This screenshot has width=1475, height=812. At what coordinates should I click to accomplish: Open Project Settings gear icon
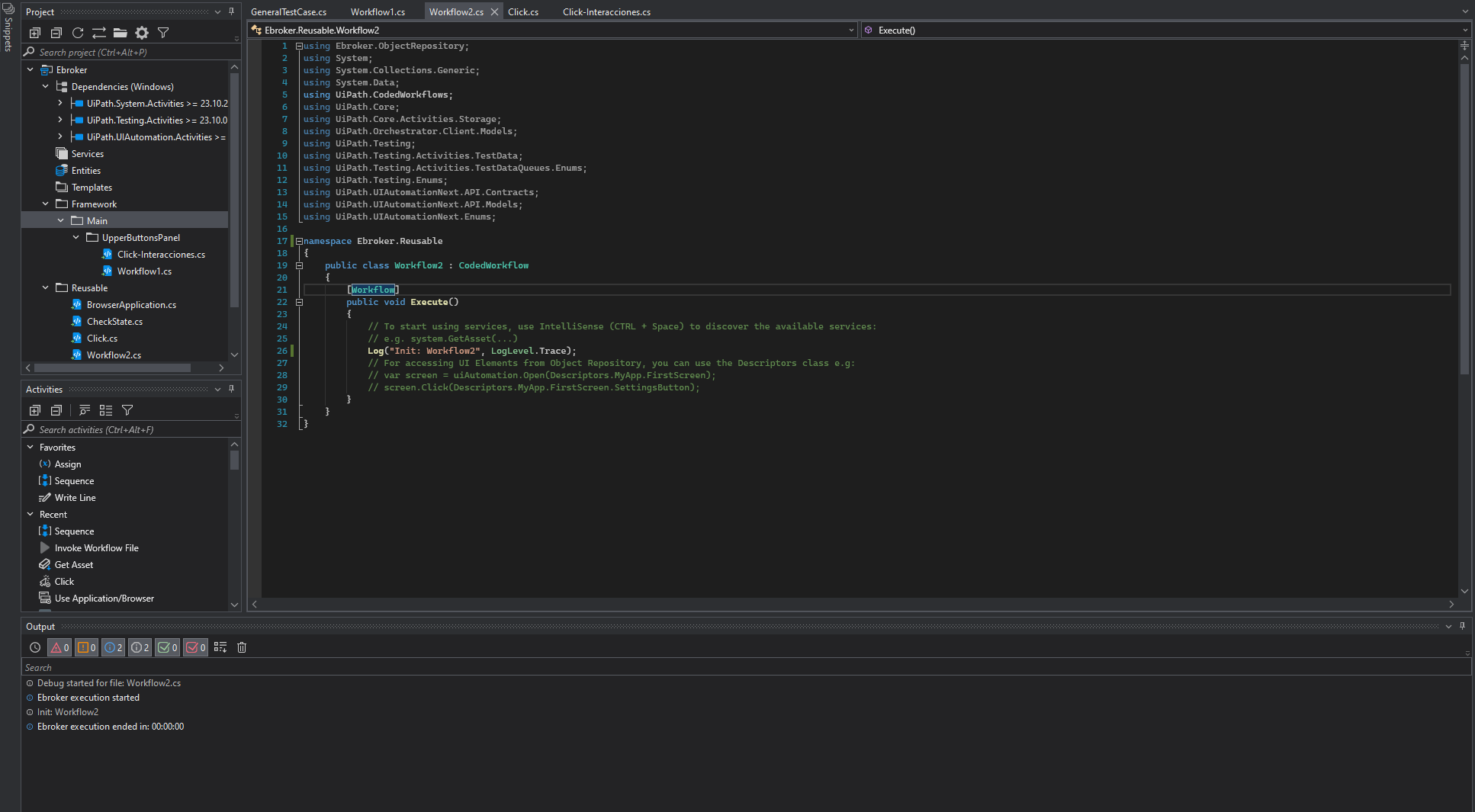click(142, 33)
